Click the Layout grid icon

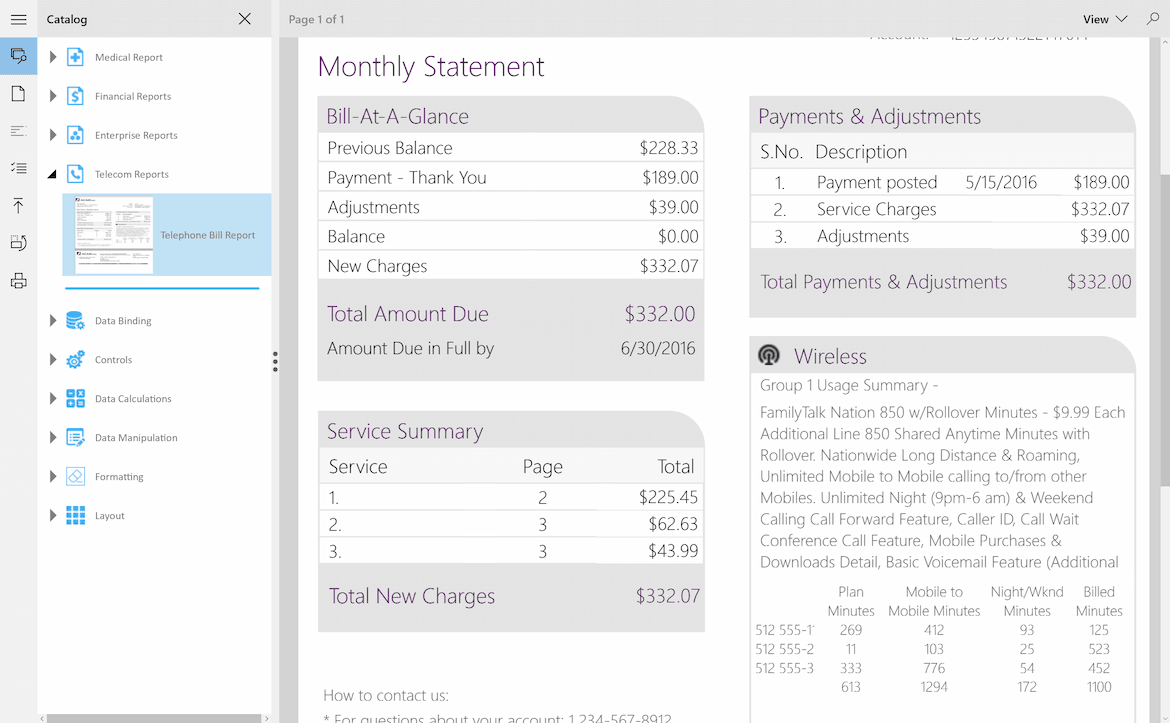[75, 515]
